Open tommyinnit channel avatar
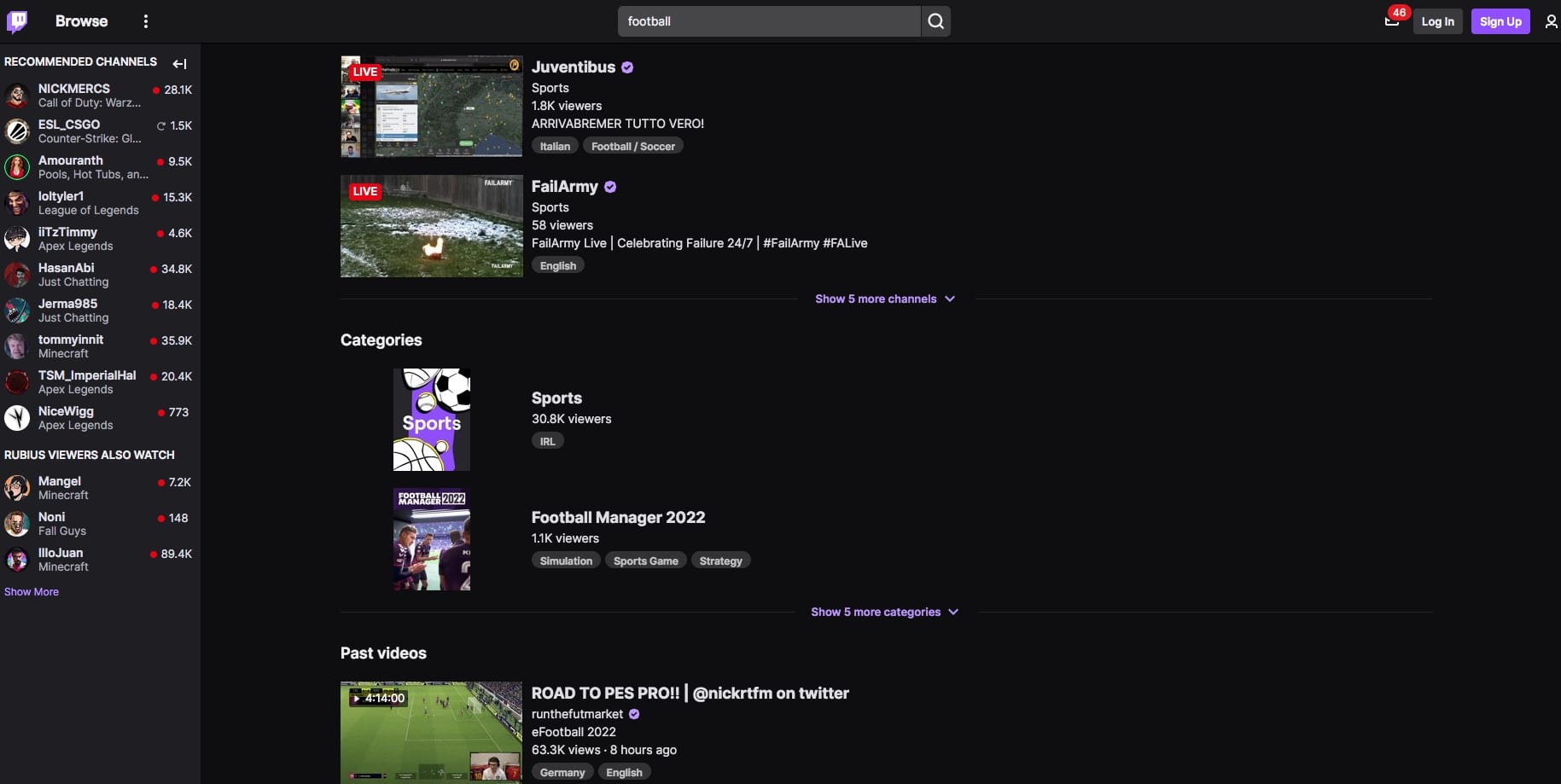 coord(17,346)
